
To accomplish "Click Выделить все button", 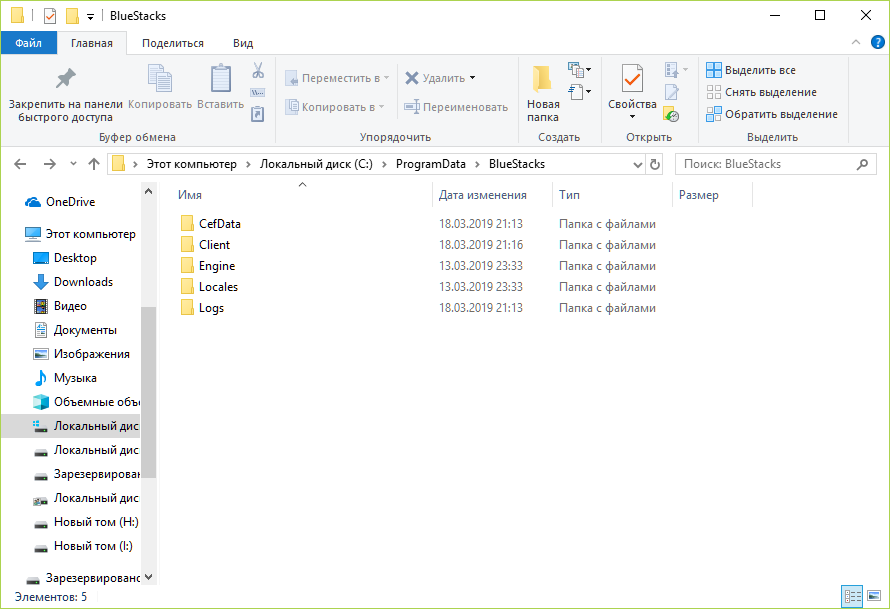I will click(x=751, y=70).
